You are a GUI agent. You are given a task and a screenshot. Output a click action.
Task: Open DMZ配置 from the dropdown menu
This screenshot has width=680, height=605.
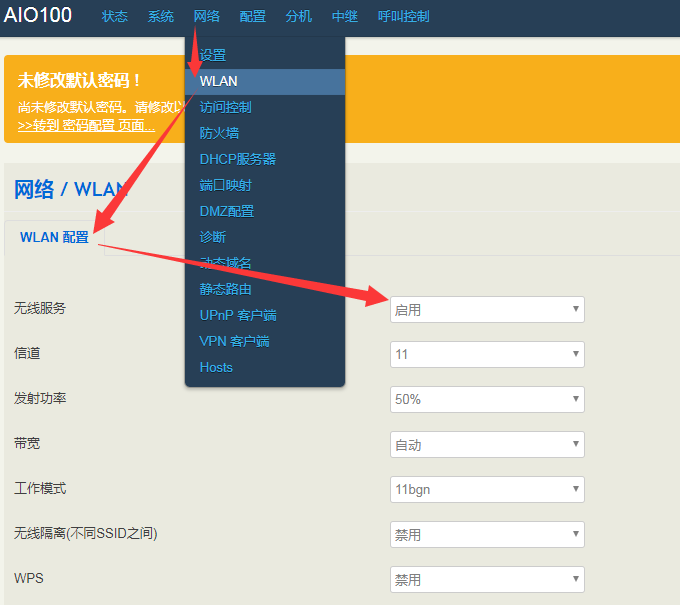point(265,212)
